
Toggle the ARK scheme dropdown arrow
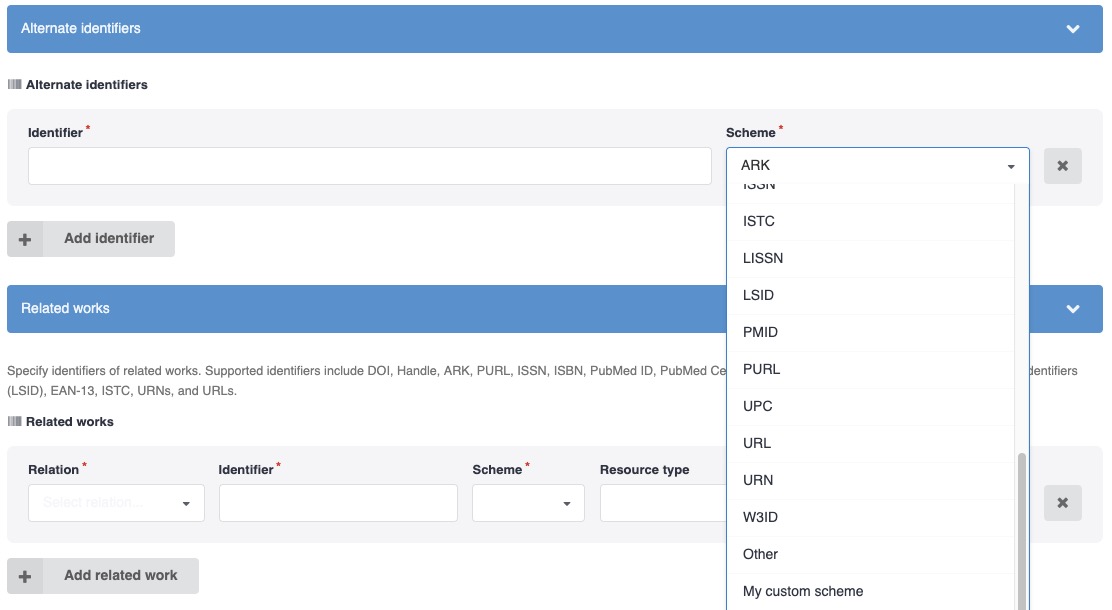click(1011, 166)
